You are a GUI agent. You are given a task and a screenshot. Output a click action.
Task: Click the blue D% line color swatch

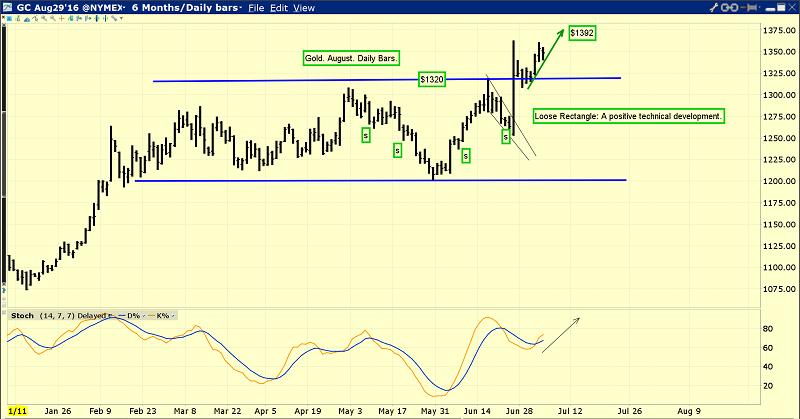coord(121,315)
